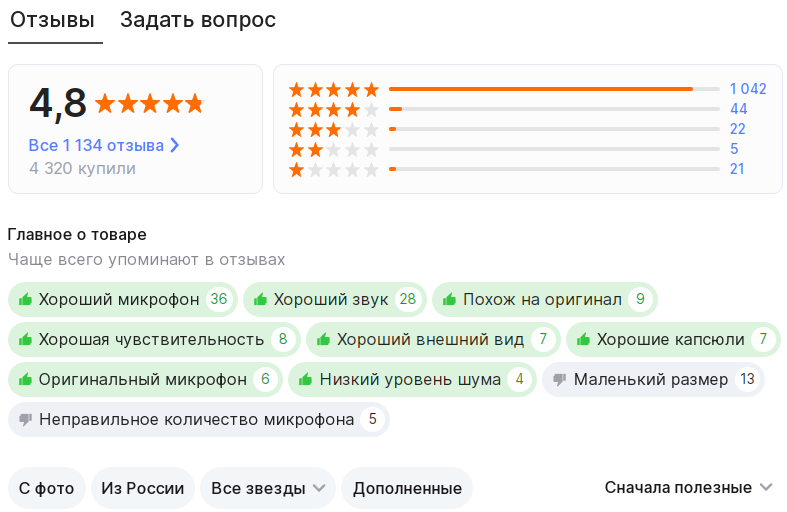This screenshot has height=512, width=787.
Task: Open the Все 1 134 отзыва link
Action: pos(96,145)
